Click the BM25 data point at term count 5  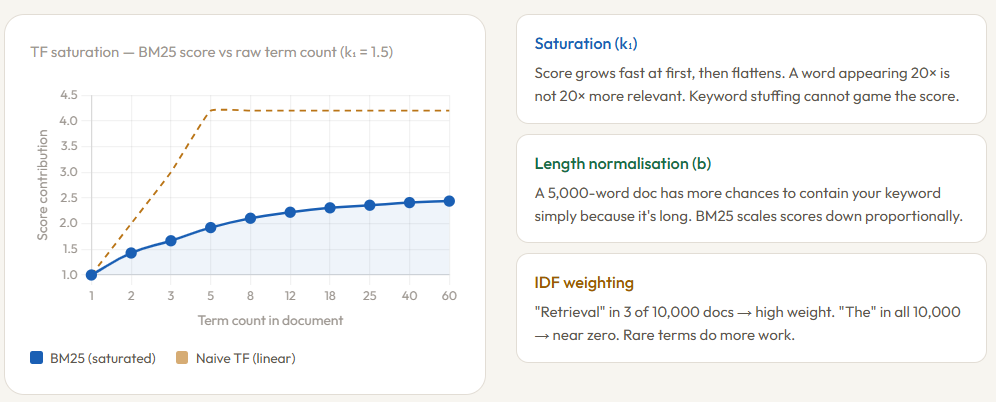[x=211, y=227]
